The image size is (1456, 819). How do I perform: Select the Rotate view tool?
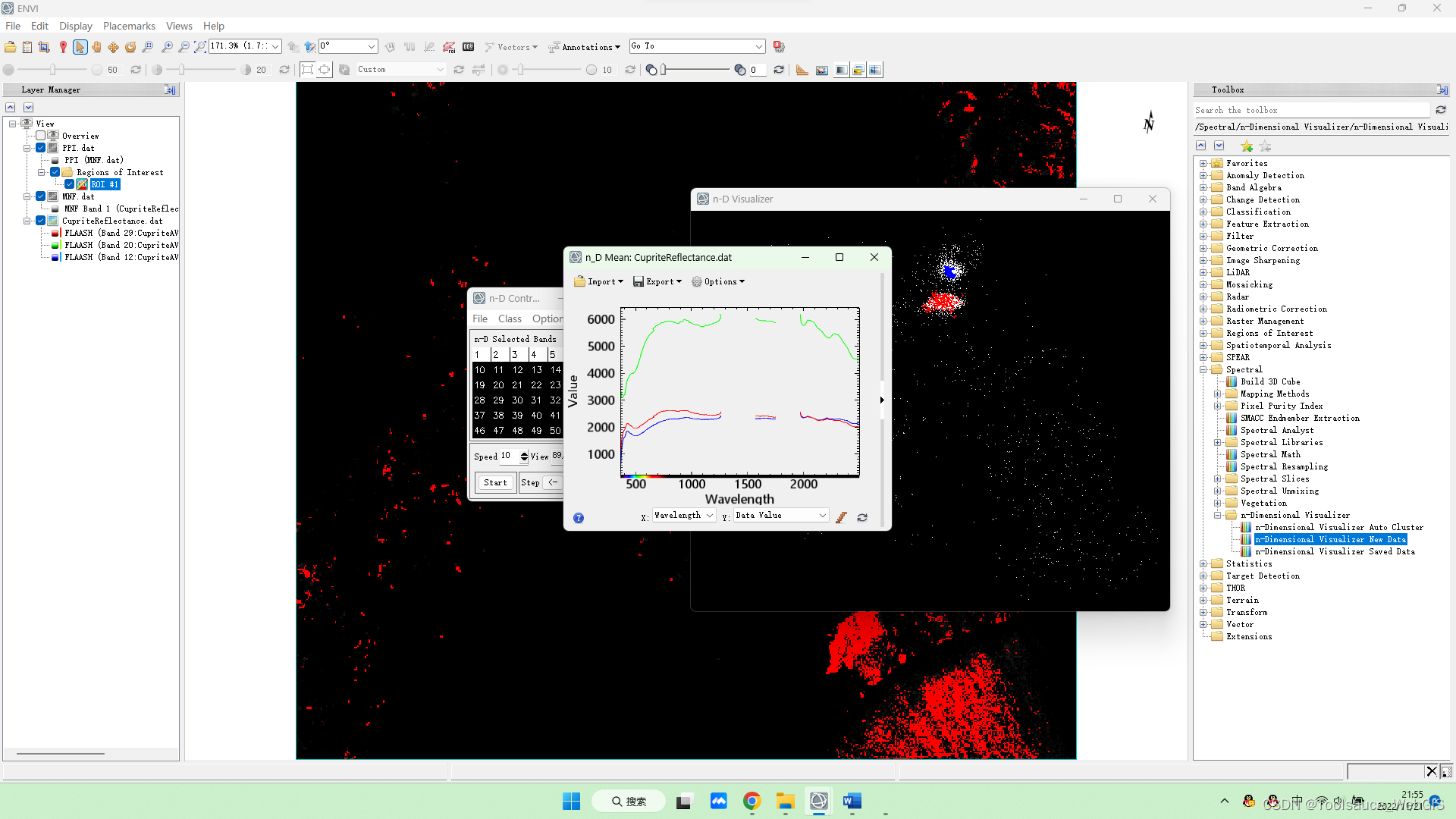point(130,47)
